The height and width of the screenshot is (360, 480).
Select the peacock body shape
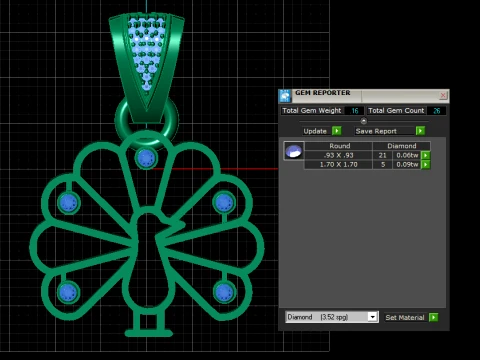(147, 260)
